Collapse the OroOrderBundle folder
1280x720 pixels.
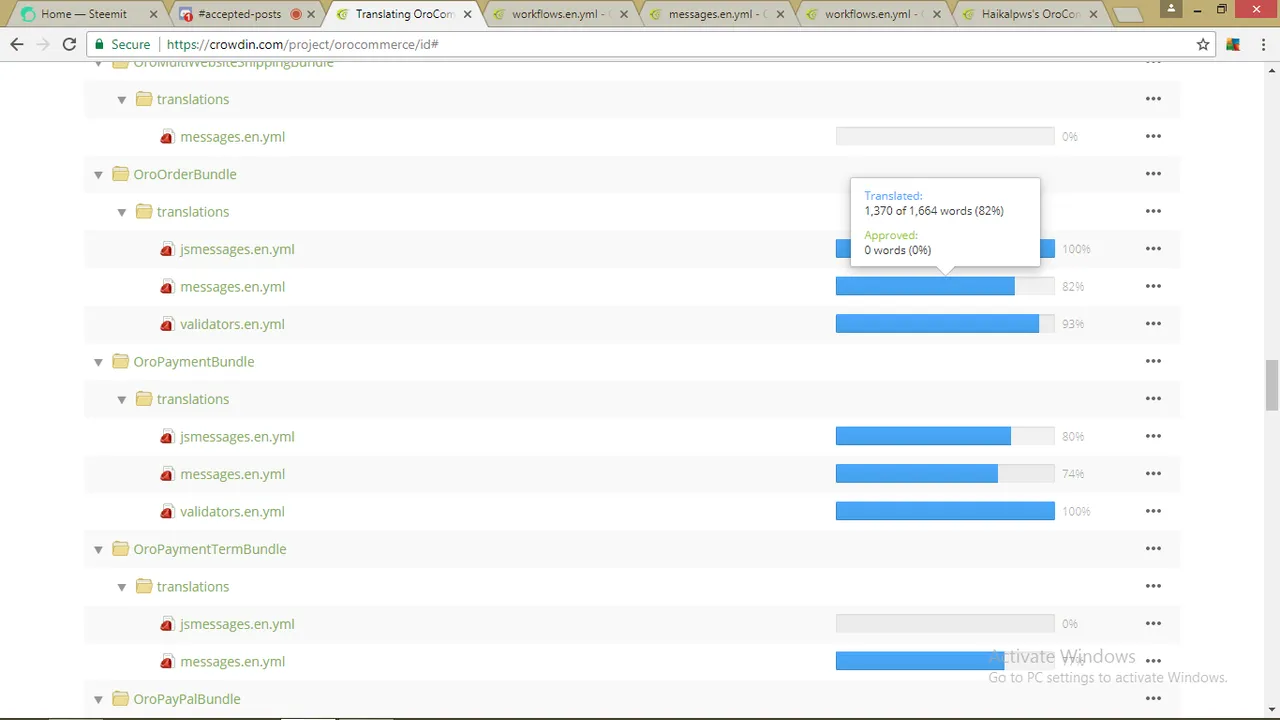pyautogui.click(x=98, y=174)
